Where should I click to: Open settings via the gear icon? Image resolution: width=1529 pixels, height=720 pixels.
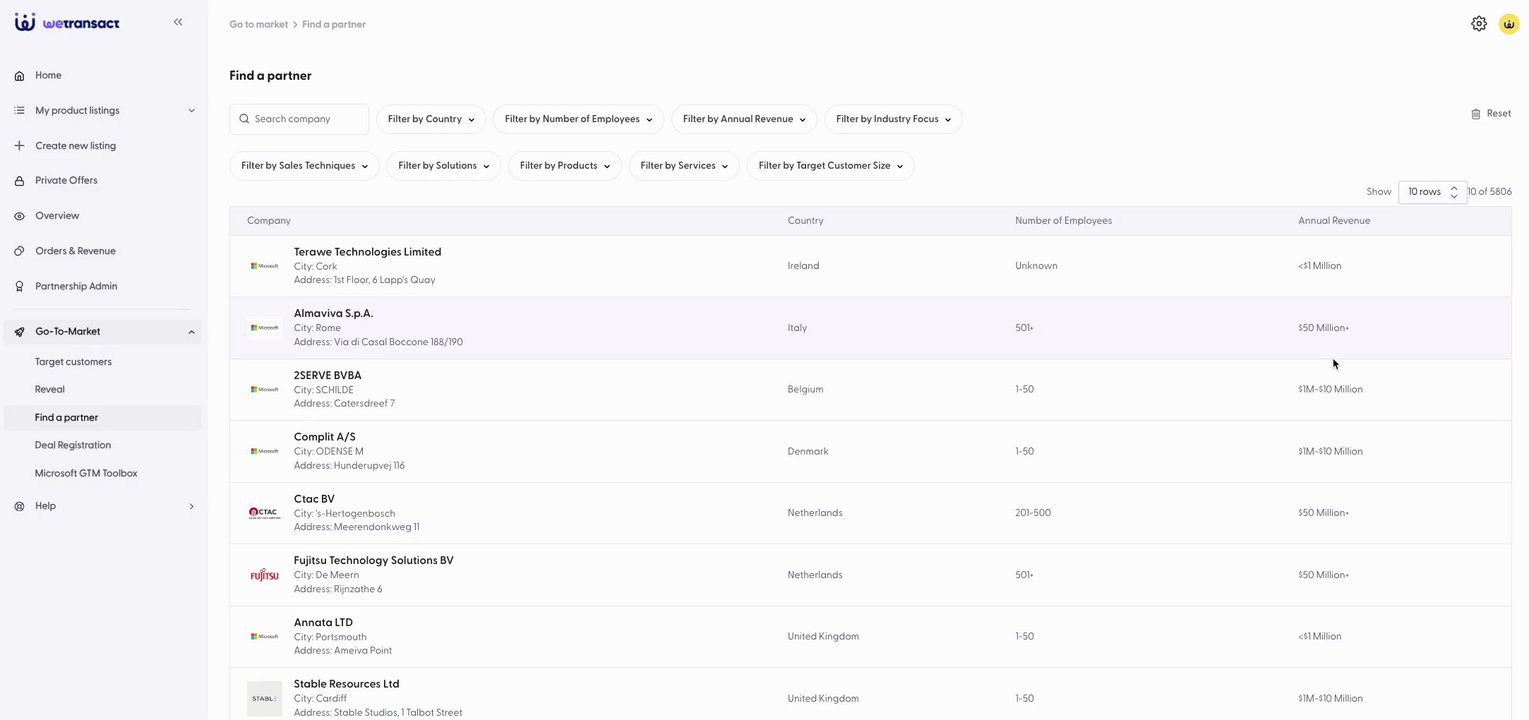pyautogui.click(x=1478, y=24)
